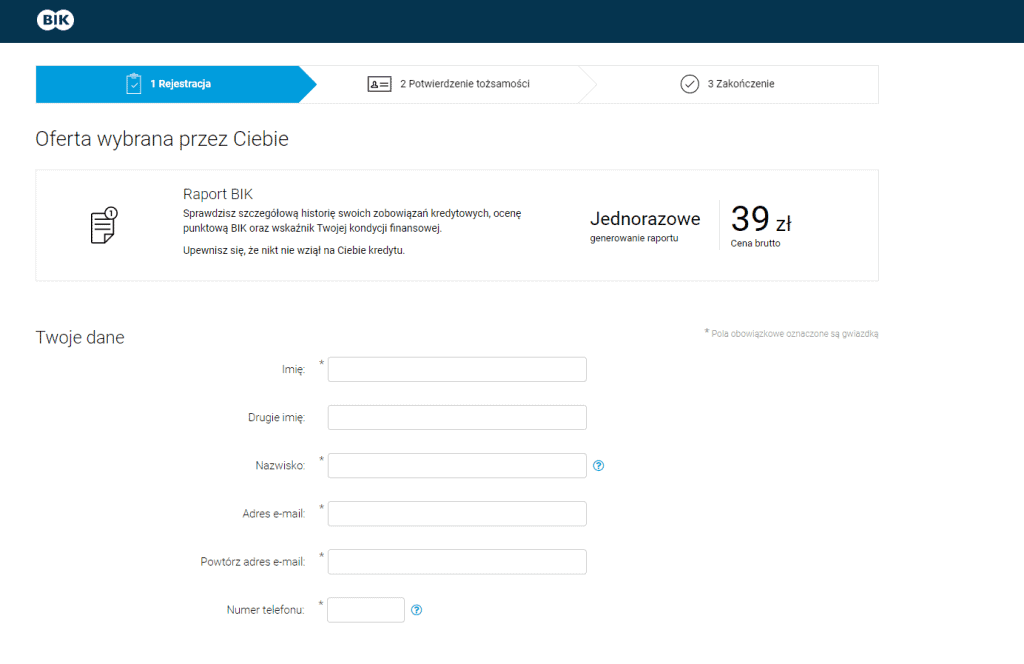The height and width of the screenshot is (664, 1024).
Task: Click the required fields note with asterisk
Action: coord(791,333)
